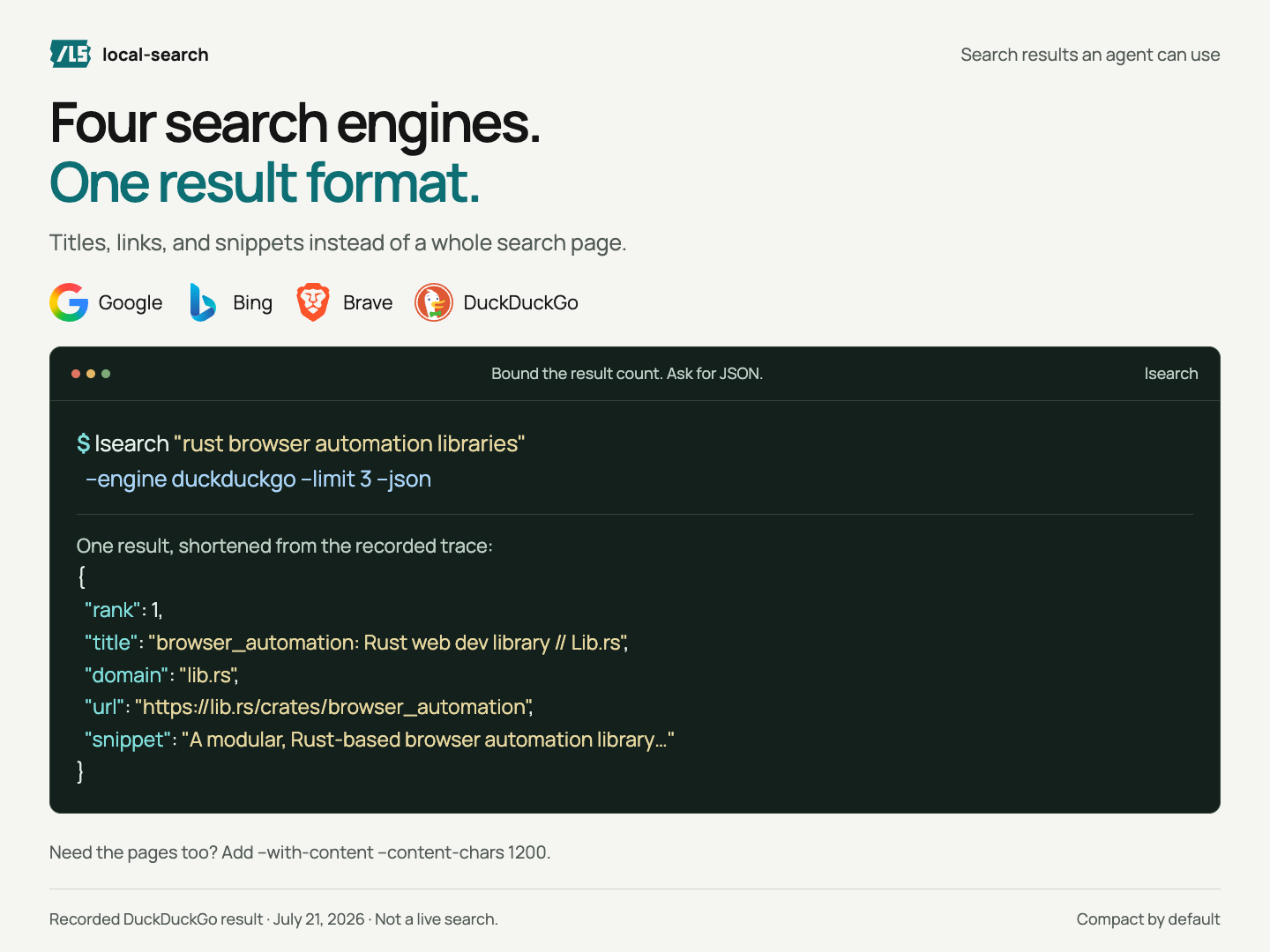Click the "snippet" JSON line
The image size is (1270, 952).
[x=379, y=740]
